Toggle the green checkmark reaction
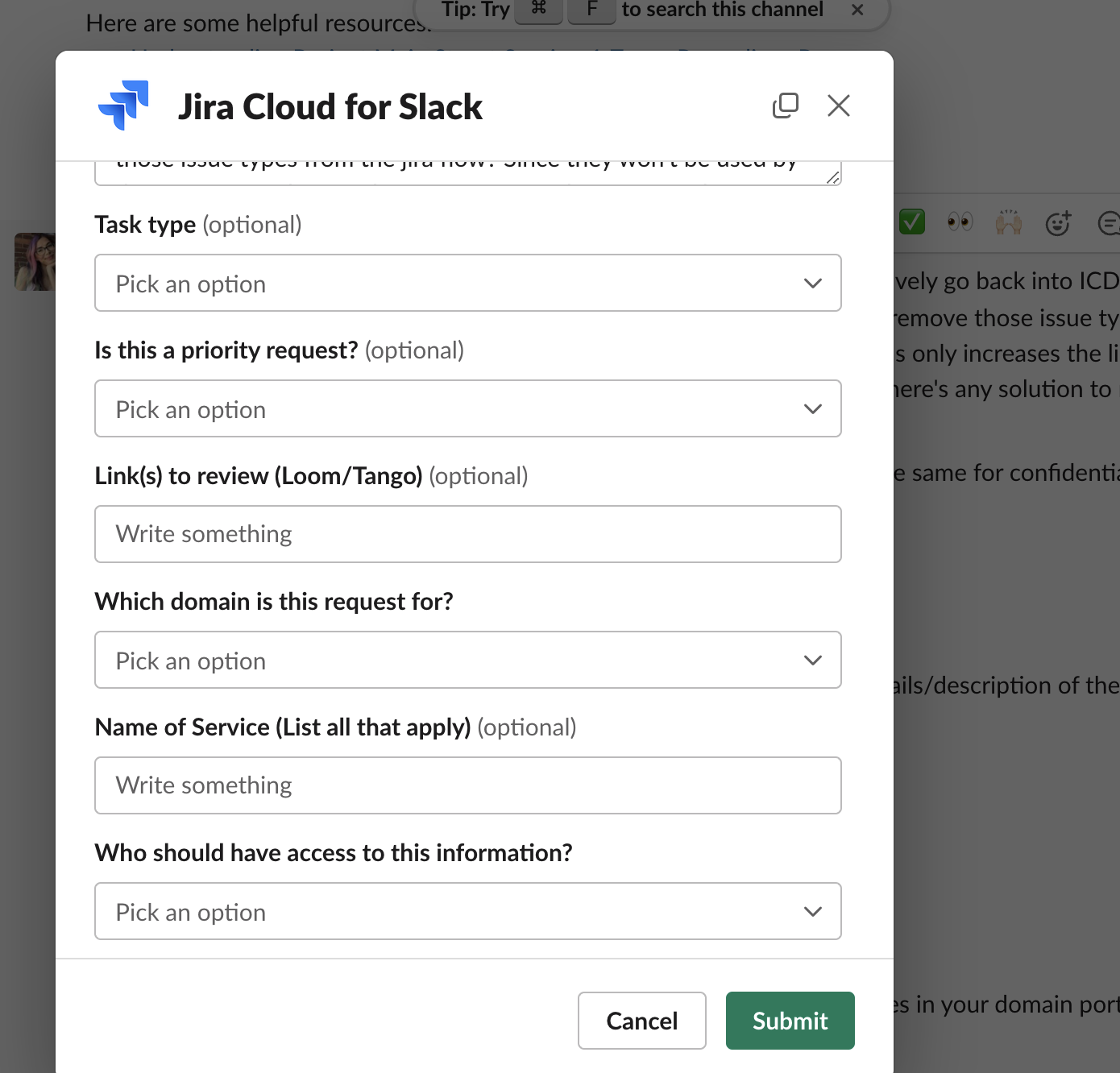The width and height of the screenshot is (1120, 1073). point(911,221)
